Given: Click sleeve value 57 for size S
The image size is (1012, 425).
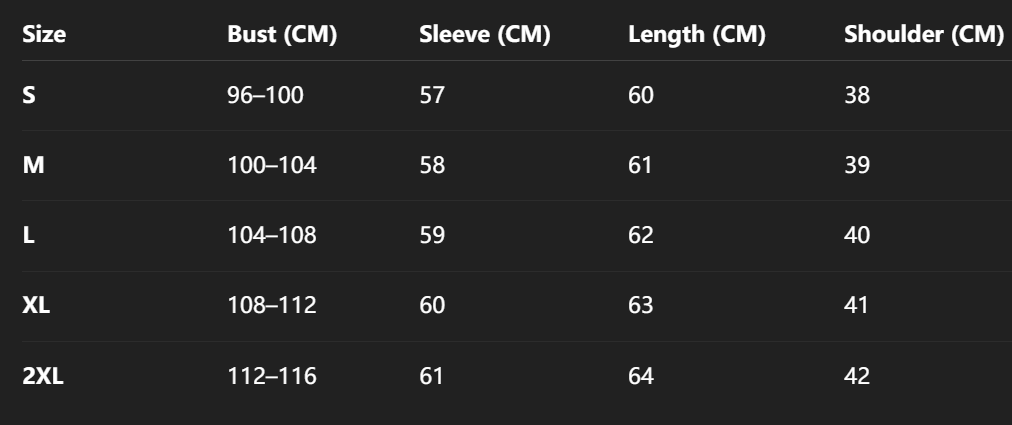Looking at the screenshot, I should point(432,96).
